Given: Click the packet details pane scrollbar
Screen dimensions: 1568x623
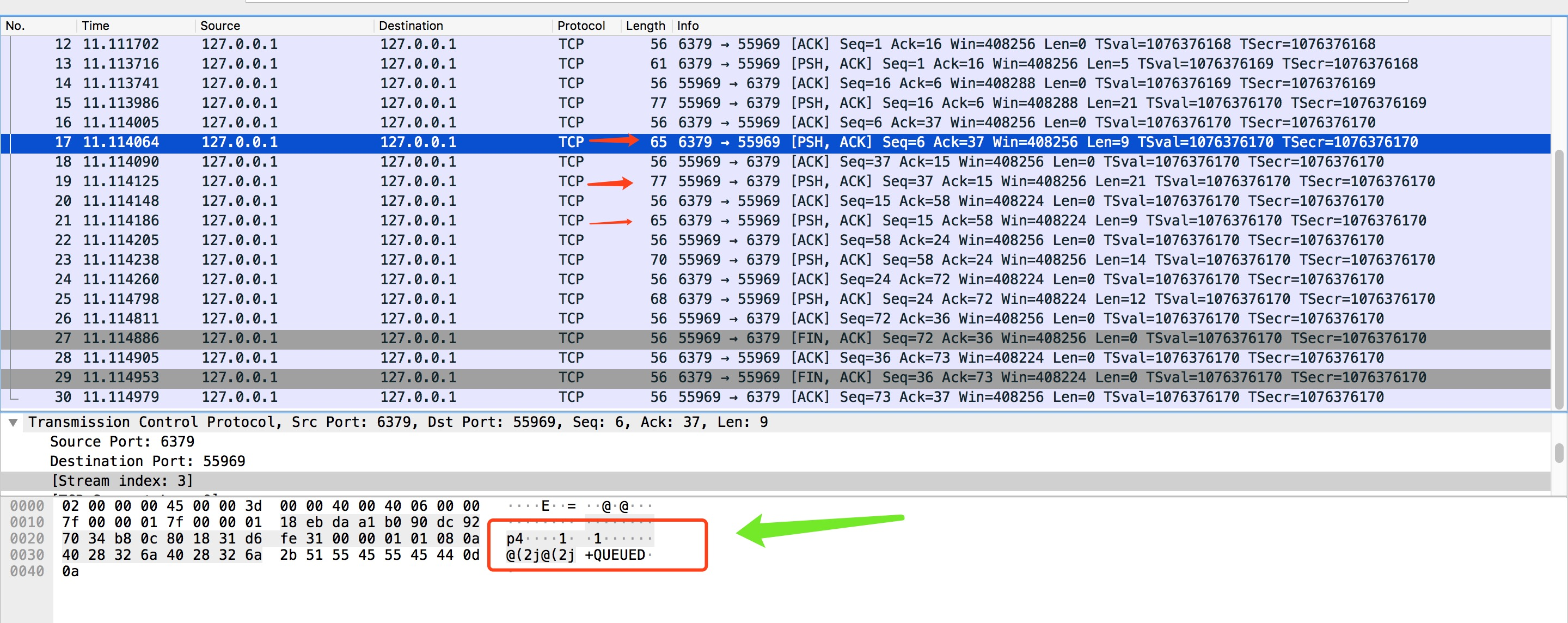Looking at the screenshot, I should point(1559,453).
